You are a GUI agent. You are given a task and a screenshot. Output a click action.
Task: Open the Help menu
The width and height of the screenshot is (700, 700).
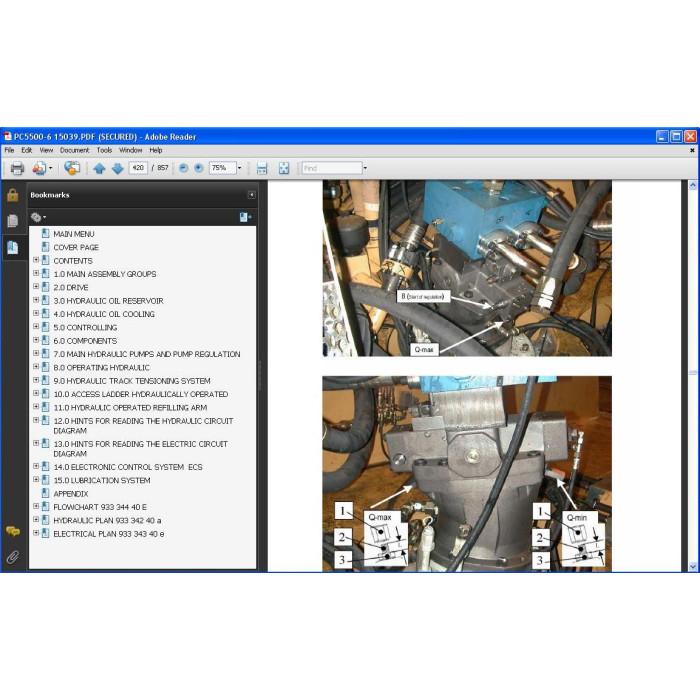tap(156, 150)
